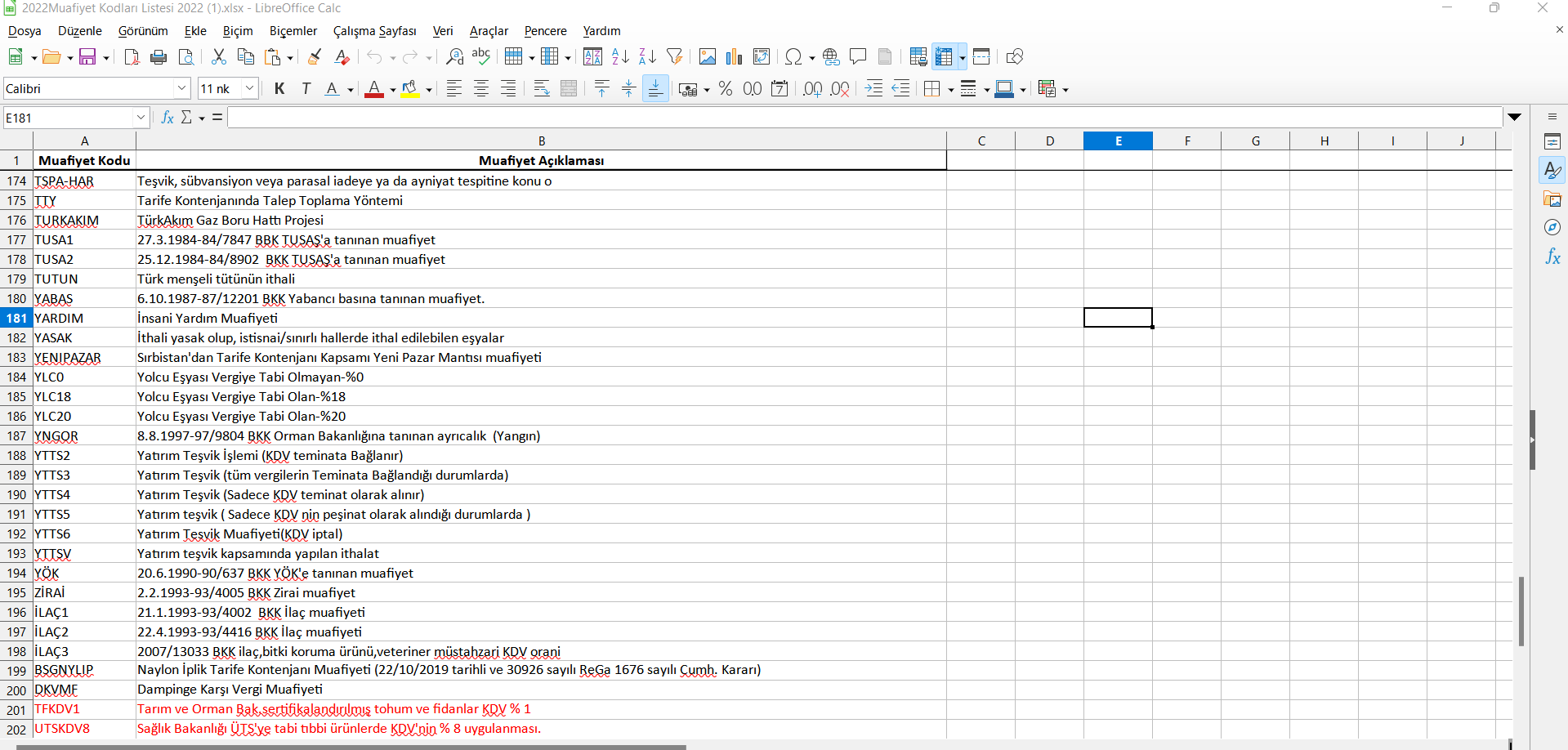Toggle underline formatting
1568x750 pixels.
332,88
